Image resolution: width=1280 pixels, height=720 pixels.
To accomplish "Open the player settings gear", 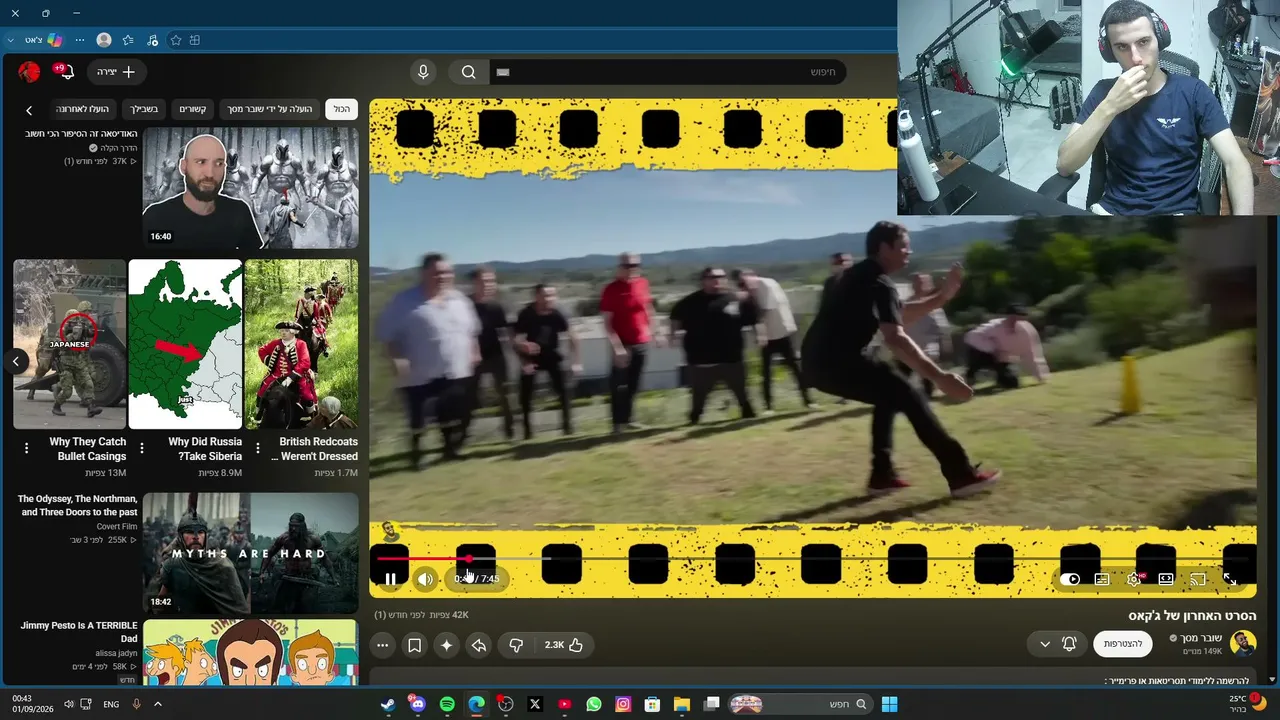I will click(x=1134, y=579).
